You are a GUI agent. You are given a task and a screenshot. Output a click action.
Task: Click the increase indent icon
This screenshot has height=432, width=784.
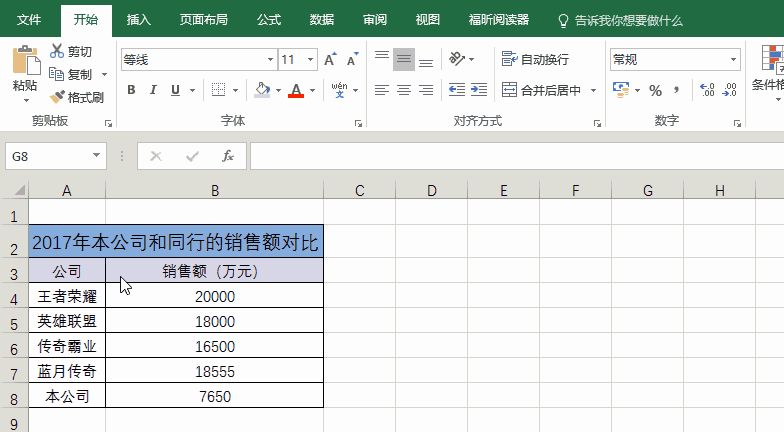(x=478, y=90)
